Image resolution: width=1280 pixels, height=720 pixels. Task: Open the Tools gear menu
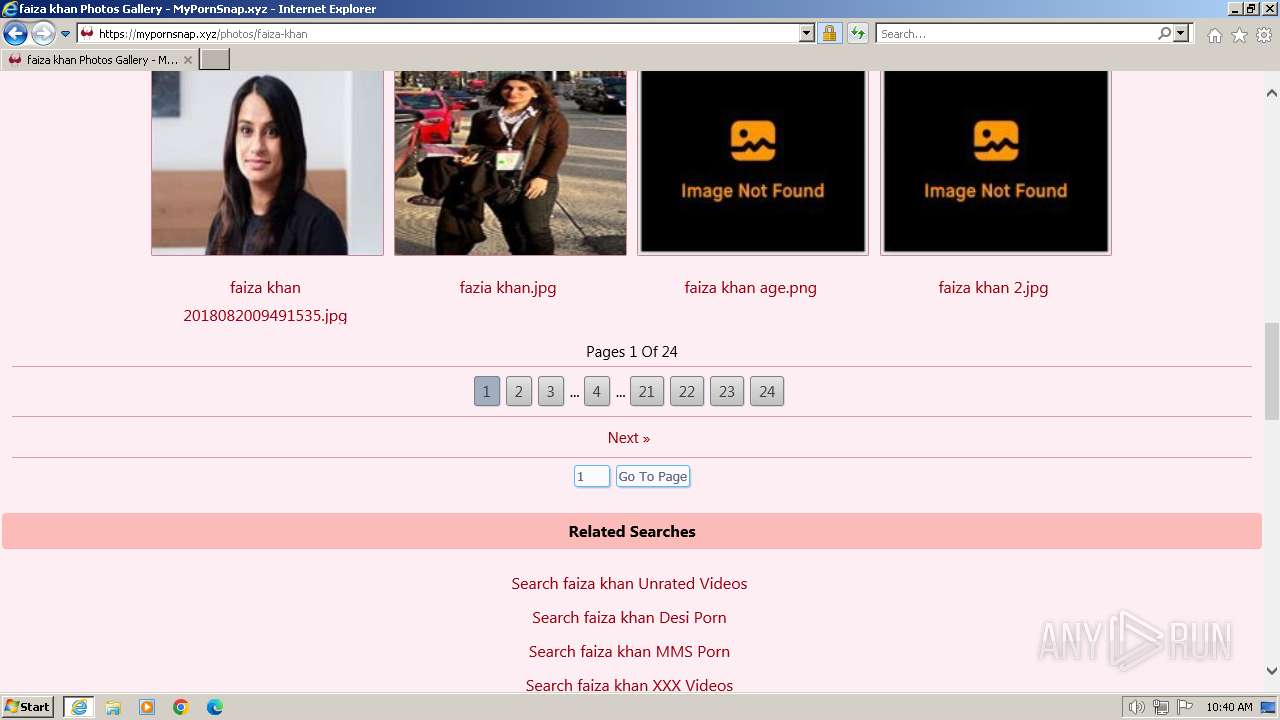(x=1264, y=35)
